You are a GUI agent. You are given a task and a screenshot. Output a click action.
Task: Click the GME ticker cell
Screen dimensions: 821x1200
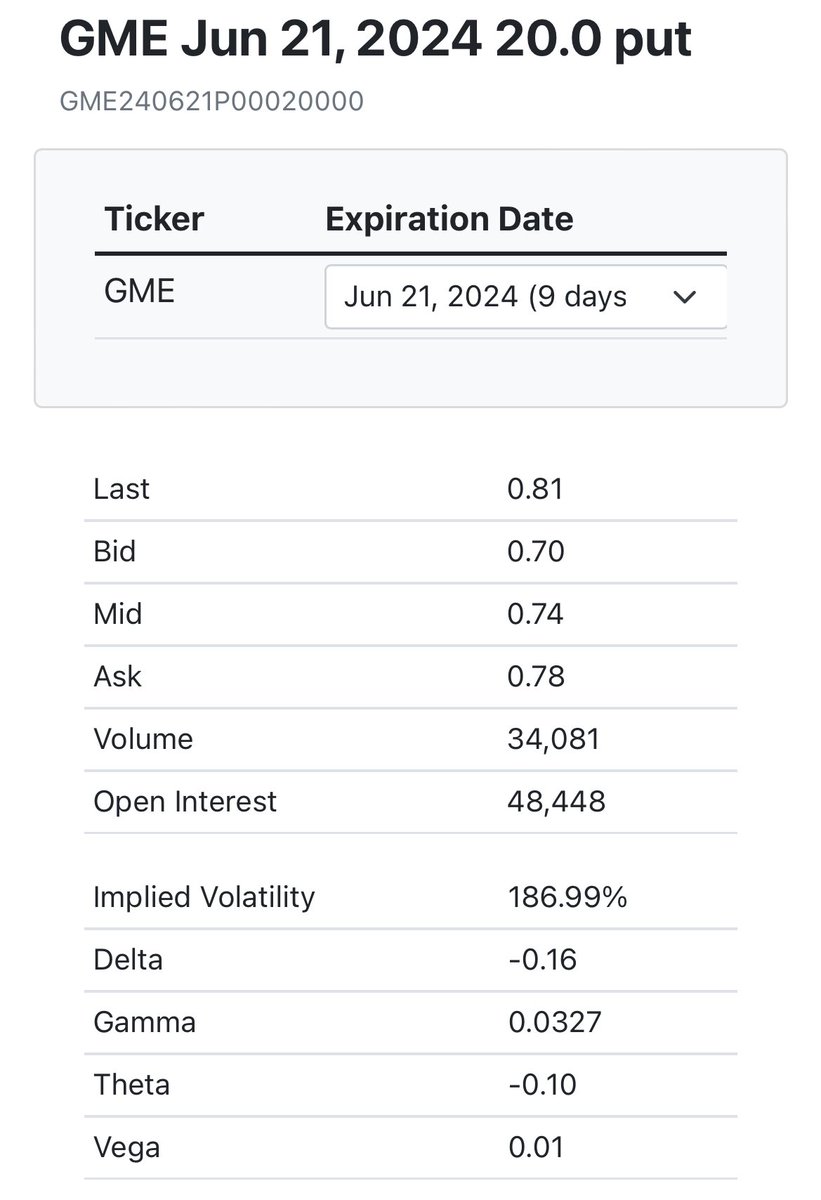click(139, 291)
